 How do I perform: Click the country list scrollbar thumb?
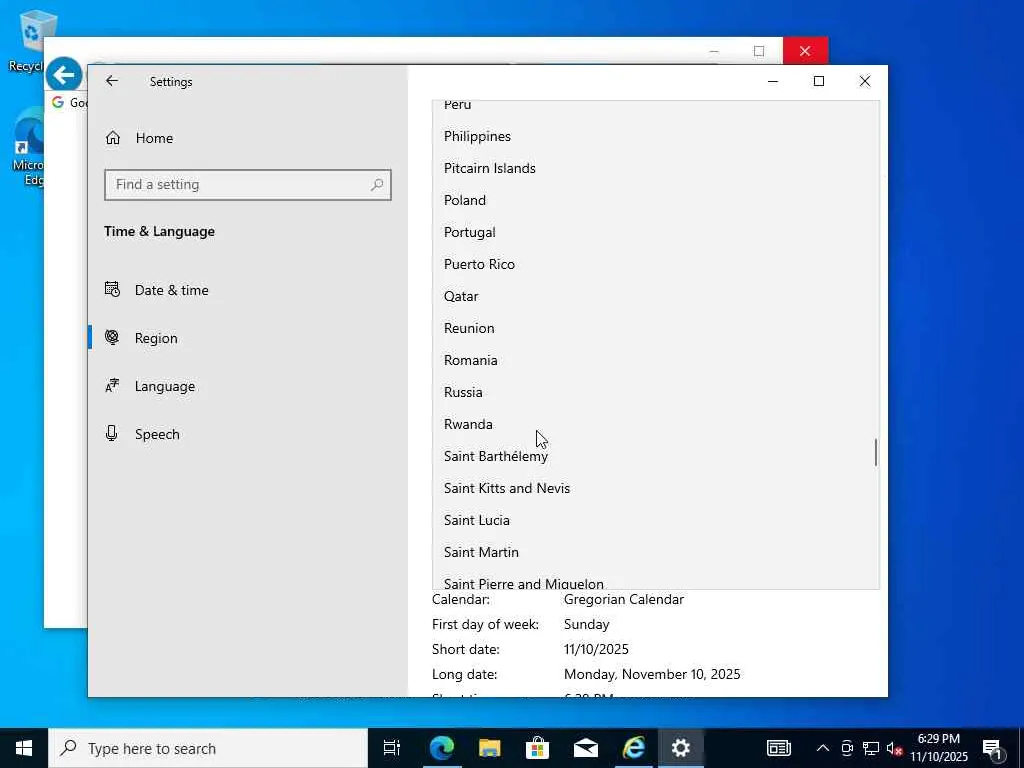876,453
